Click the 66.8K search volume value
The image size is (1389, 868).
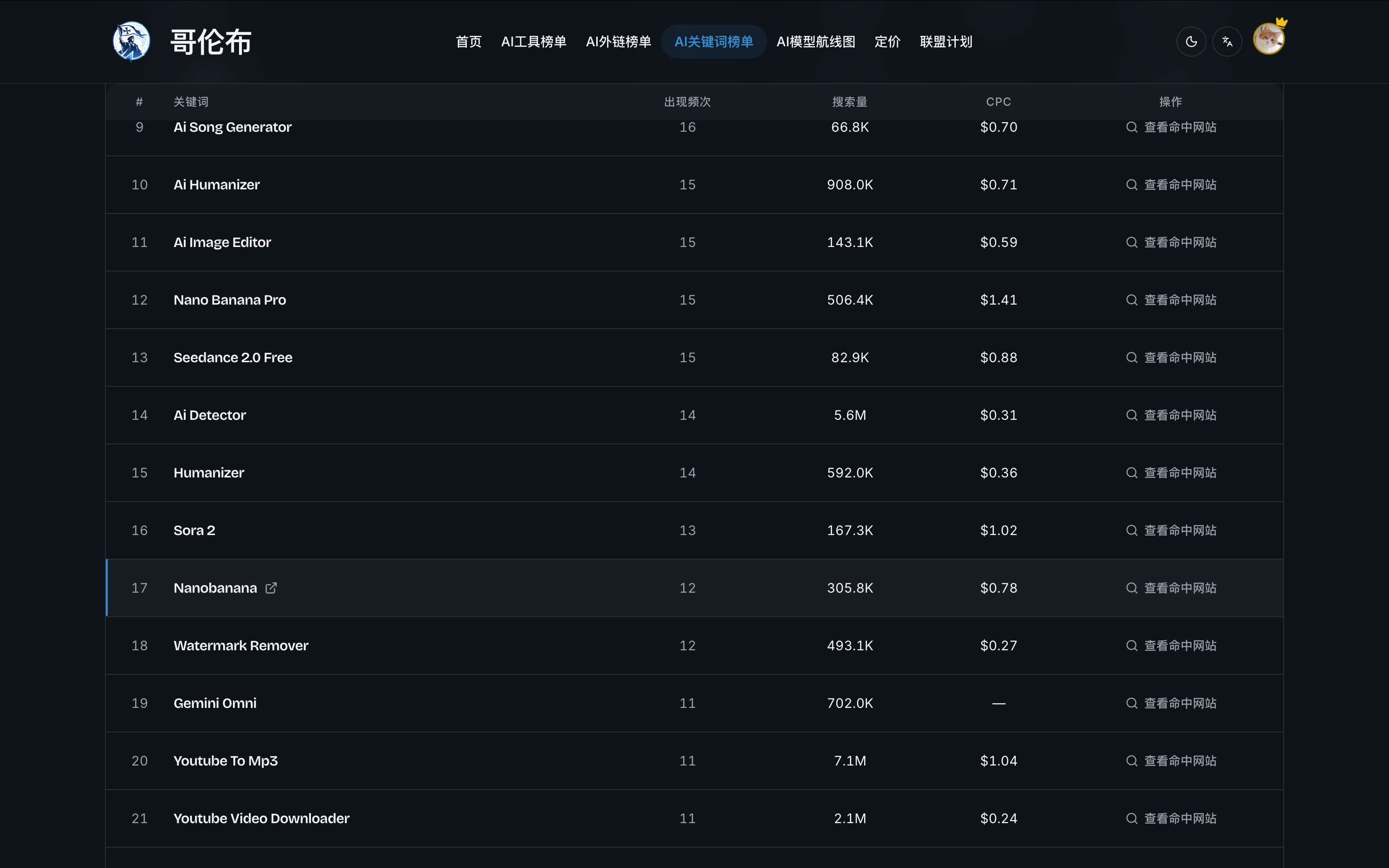pyautogui.click(x=850, y=127)
